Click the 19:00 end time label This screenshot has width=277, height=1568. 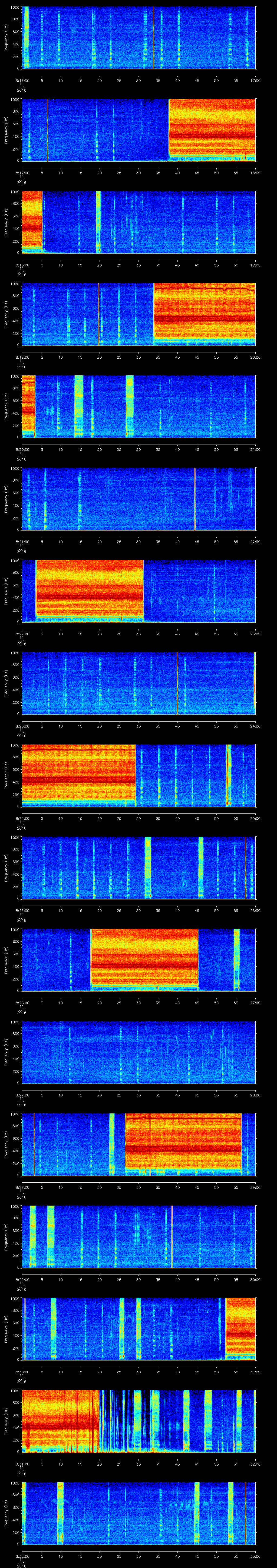pyautogui.click(x=256, y=265)
